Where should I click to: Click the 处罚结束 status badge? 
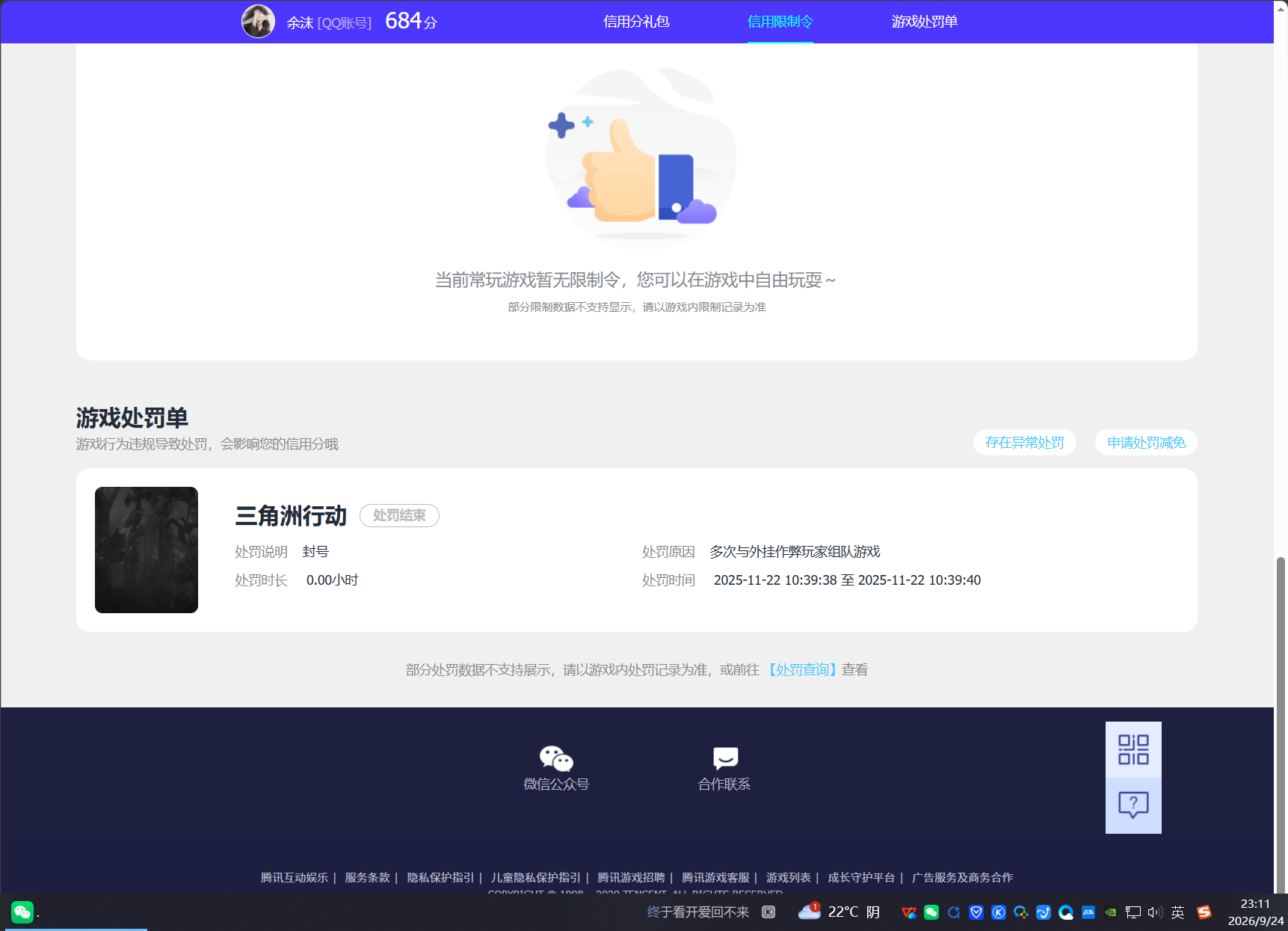pos(399,515)
